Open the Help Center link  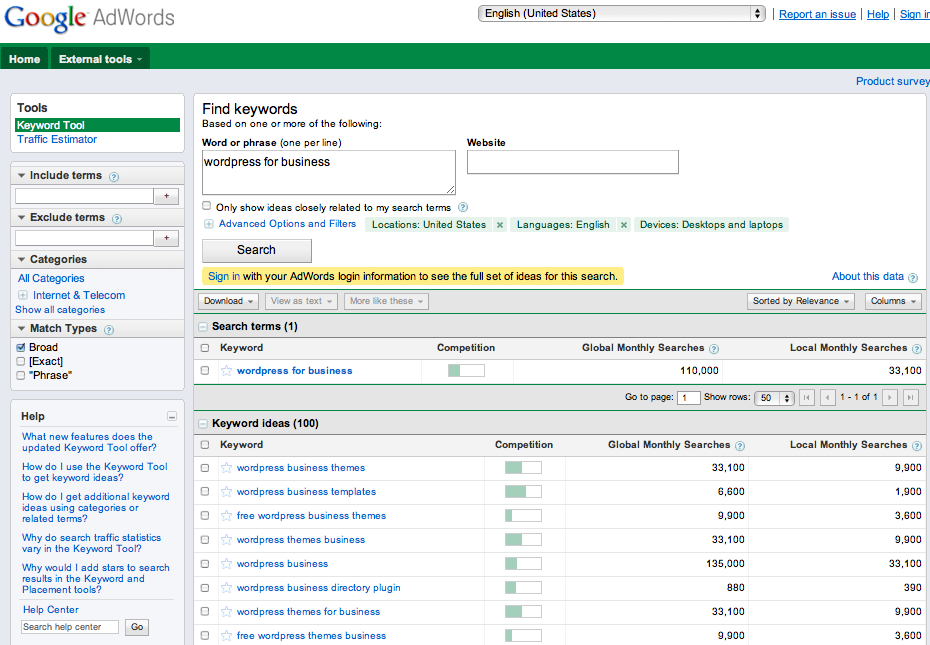click(50, 609)
